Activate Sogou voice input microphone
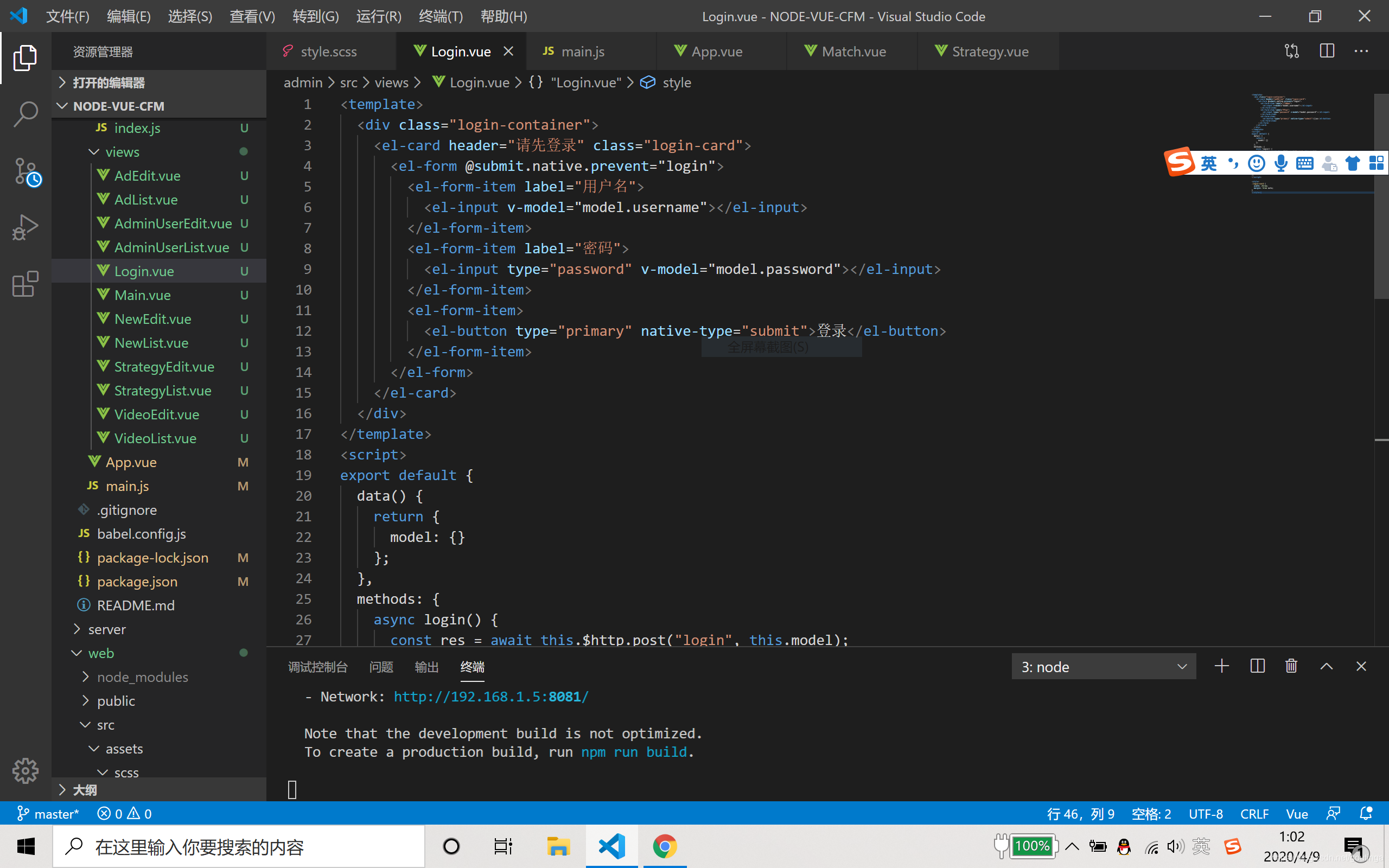This screenshot has width=1389, height=868. coord(1280,164)
